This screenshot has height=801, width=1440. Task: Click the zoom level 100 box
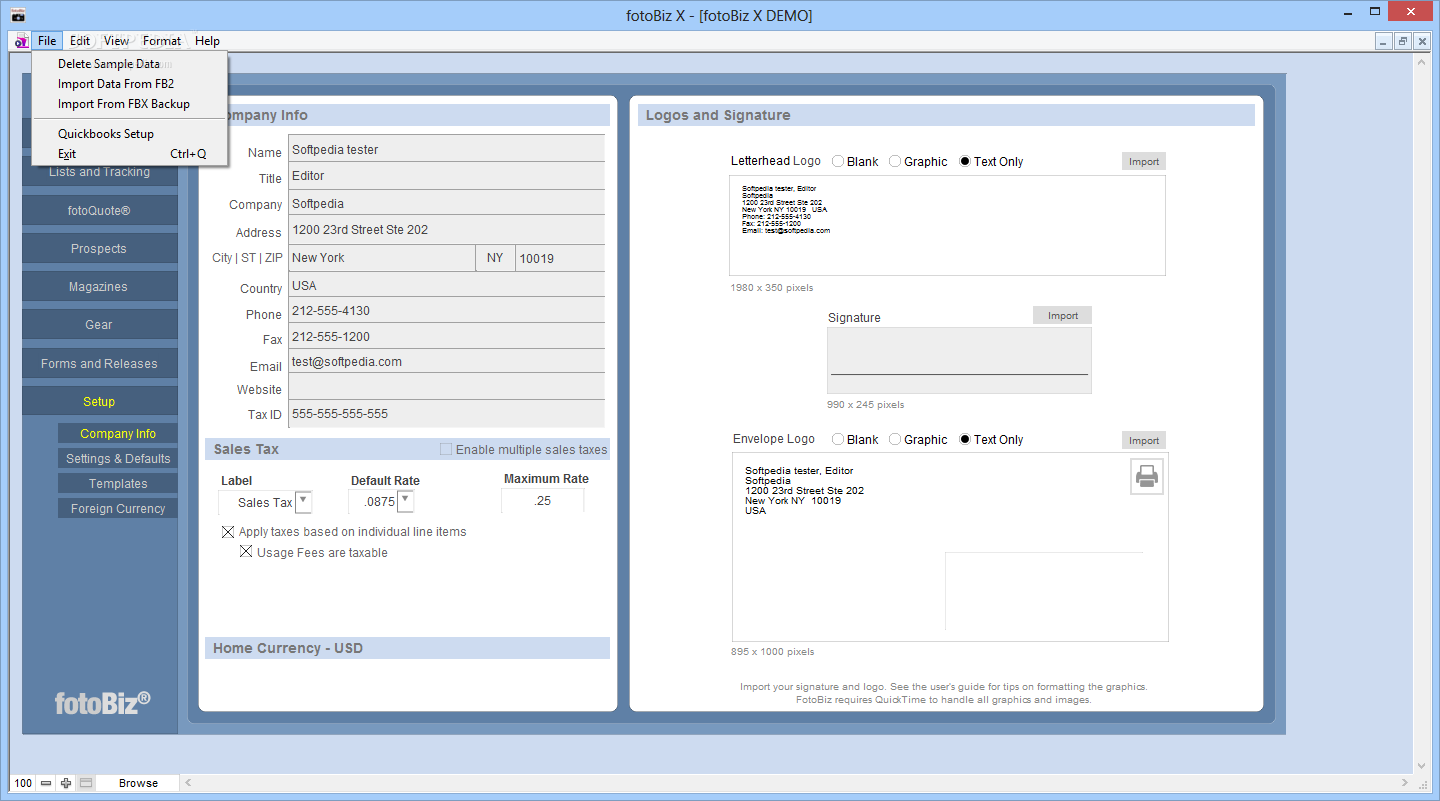(x=23, y=783)
